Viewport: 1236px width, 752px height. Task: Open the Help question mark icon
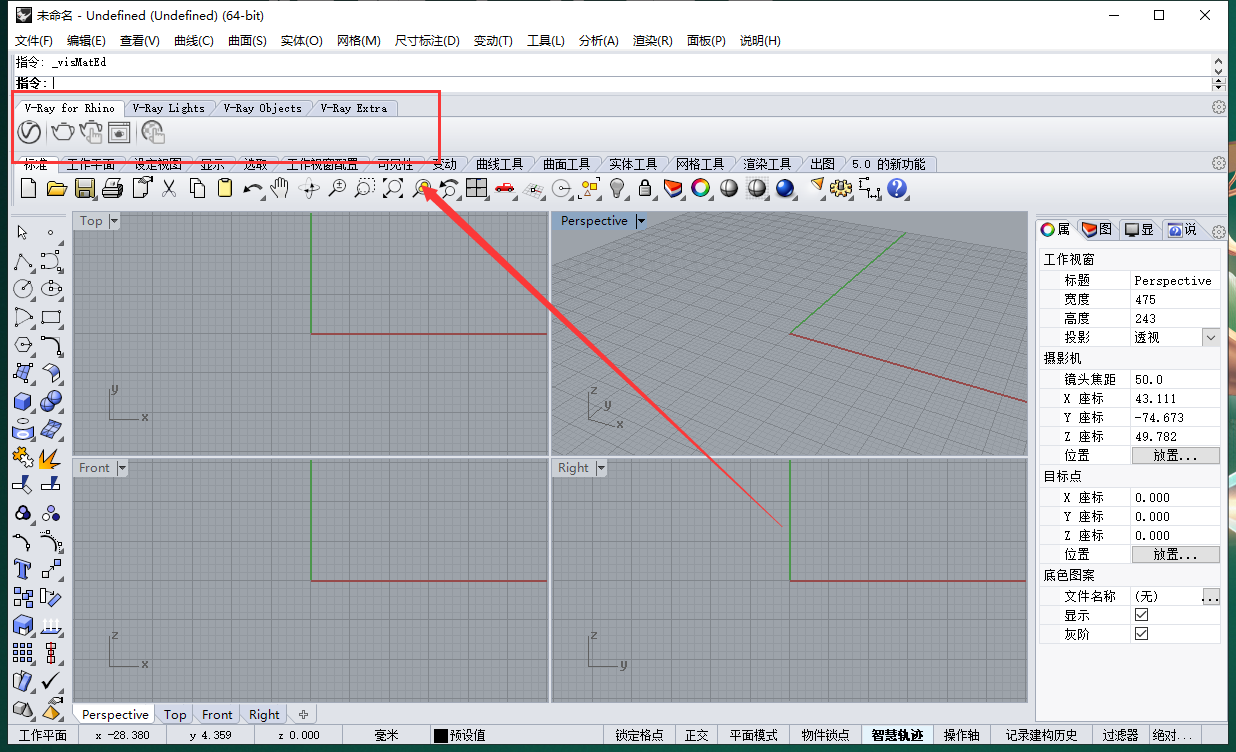coord(897,188)
